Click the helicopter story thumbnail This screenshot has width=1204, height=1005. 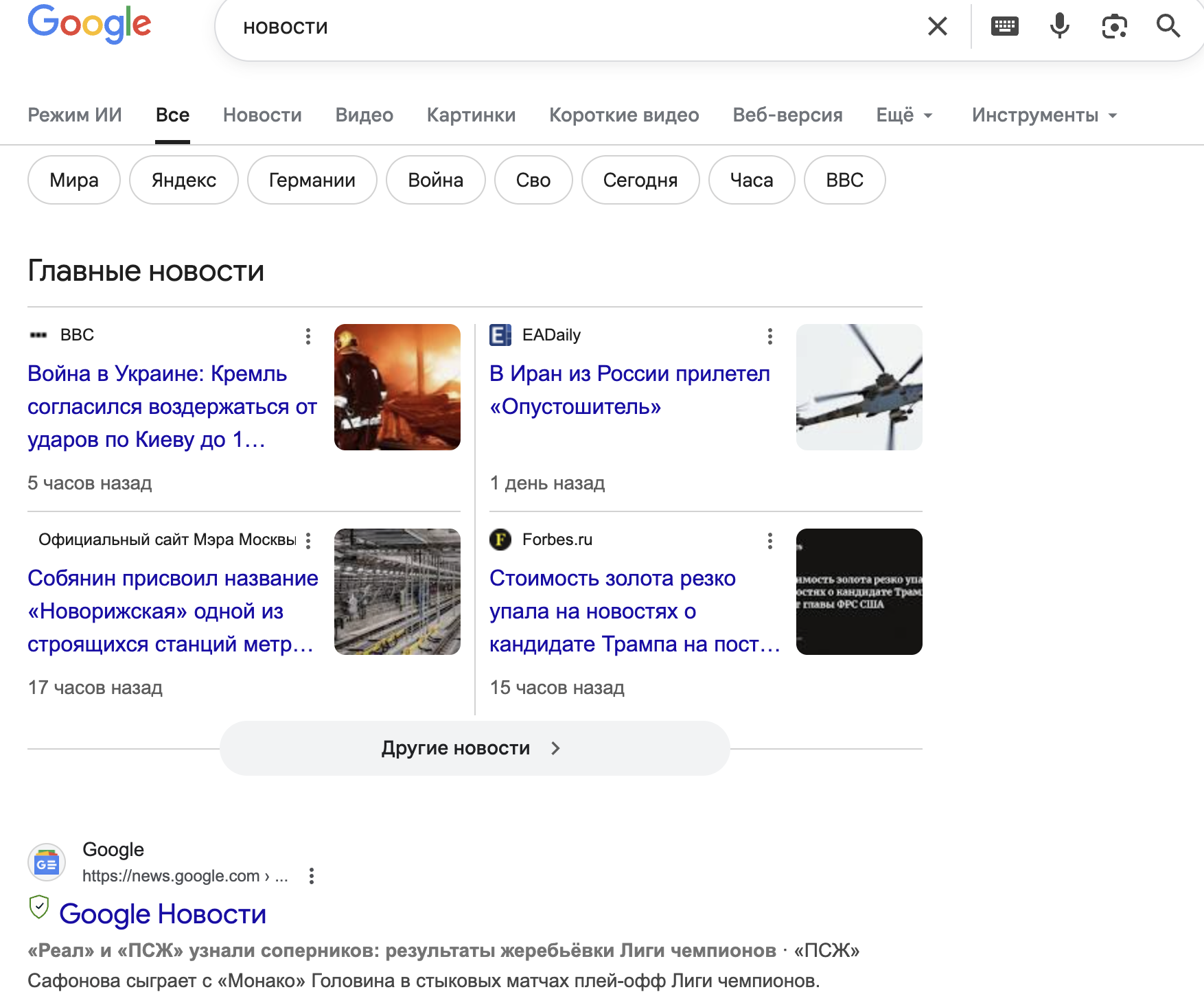coord(859,387)
